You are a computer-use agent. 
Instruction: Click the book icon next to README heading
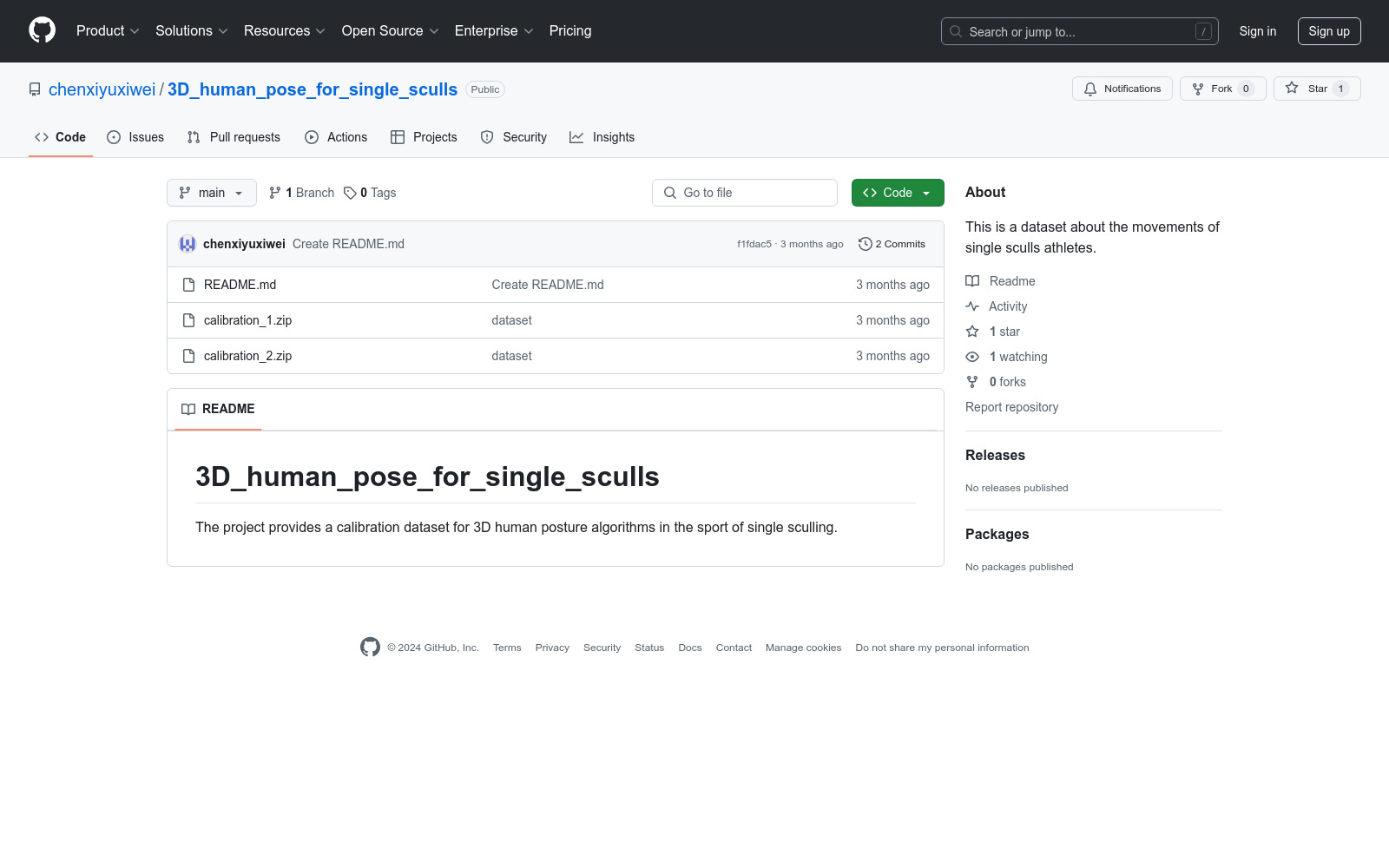pyautogui.click(x=188, y=409)
